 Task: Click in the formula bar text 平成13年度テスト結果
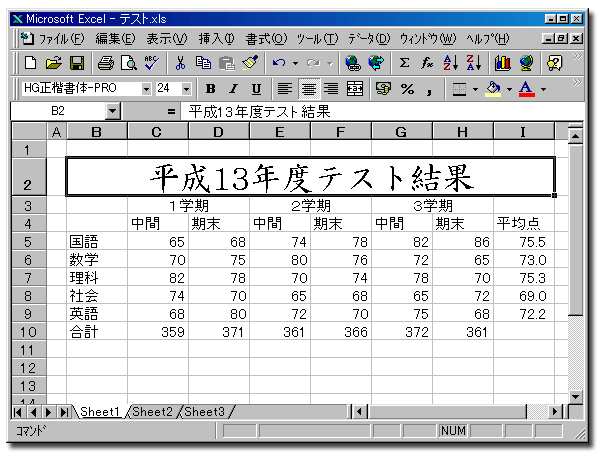pos(259,112)
